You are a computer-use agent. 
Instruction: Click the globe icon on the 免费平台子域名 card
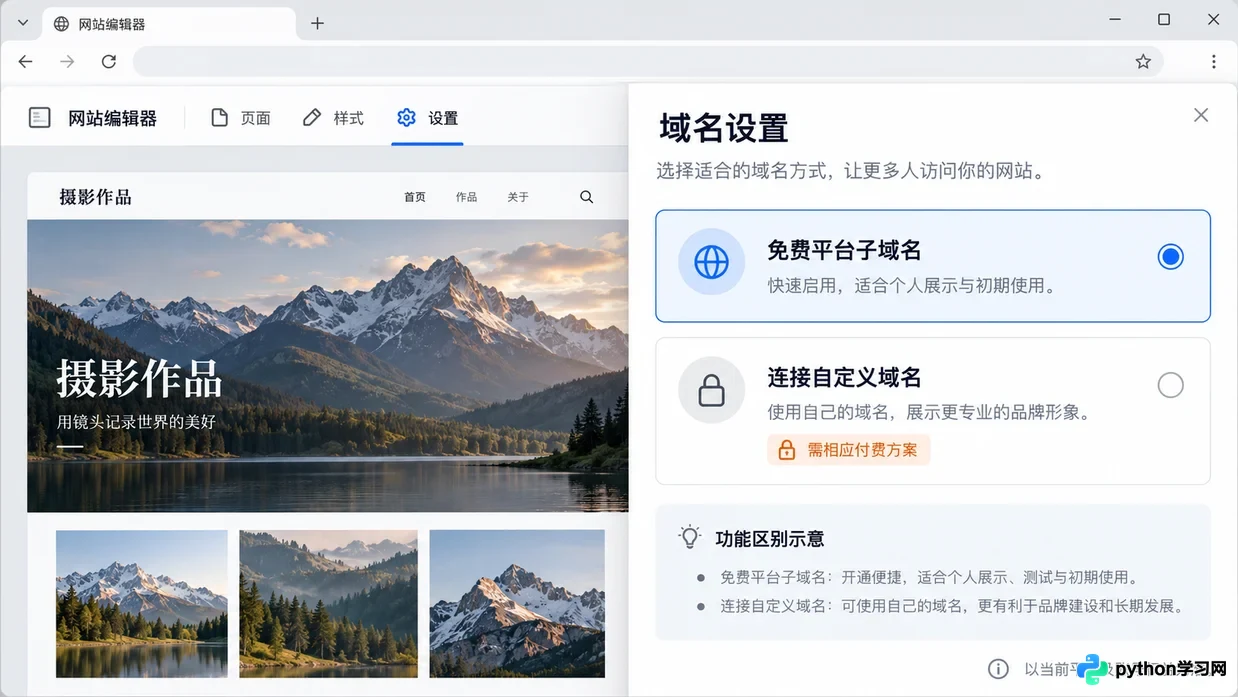click(711, 262)
